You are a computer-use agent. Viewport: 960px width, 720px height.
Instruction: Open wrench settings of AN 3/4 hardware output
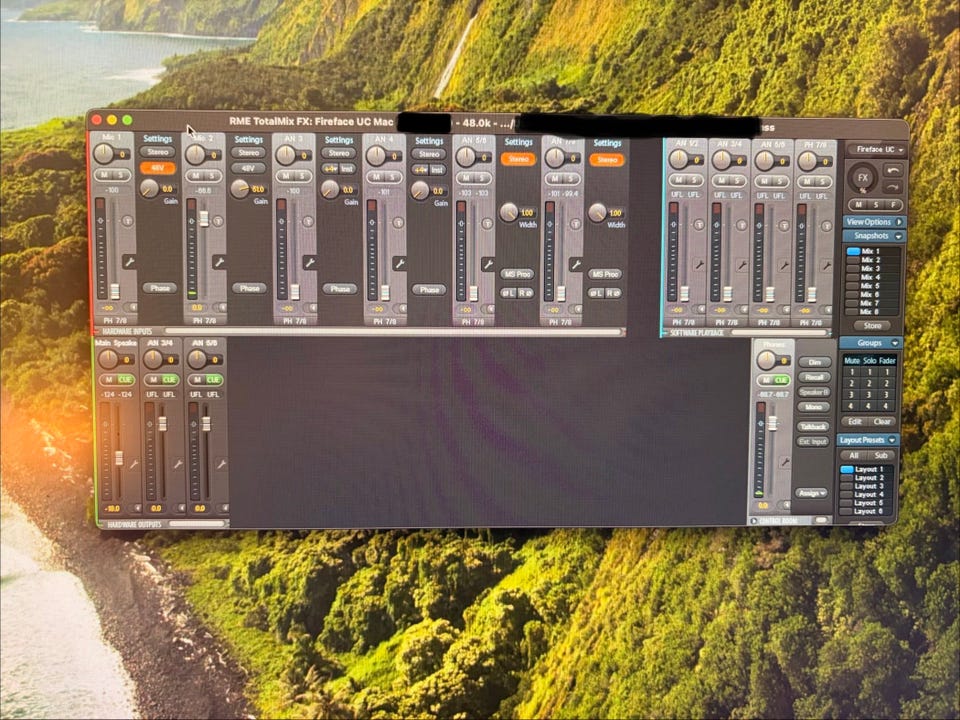[178, 465]
